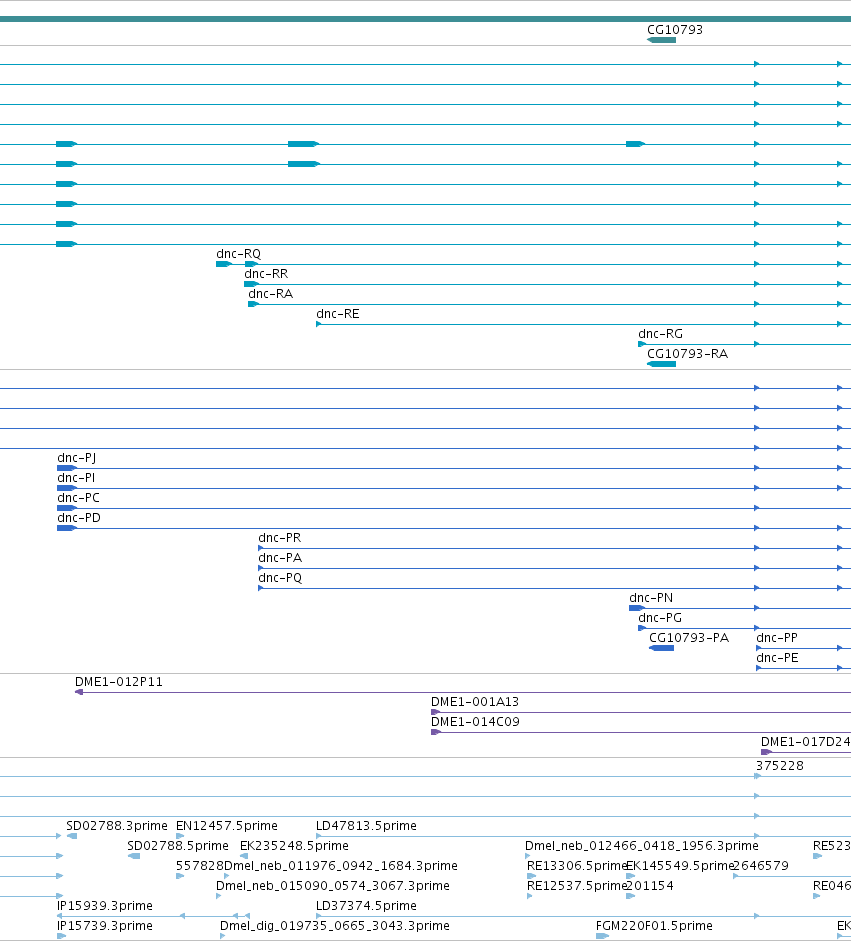
Task: Select the RE12537.5prime EST label
Action: (577, 886)
